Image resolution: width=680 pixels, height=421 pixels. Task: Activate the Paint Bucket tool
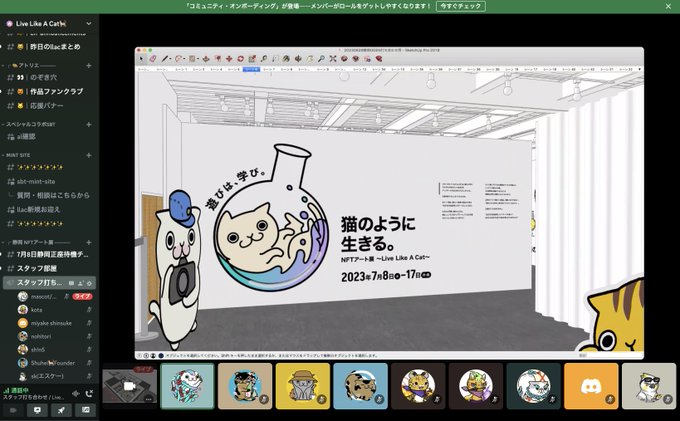286,59
